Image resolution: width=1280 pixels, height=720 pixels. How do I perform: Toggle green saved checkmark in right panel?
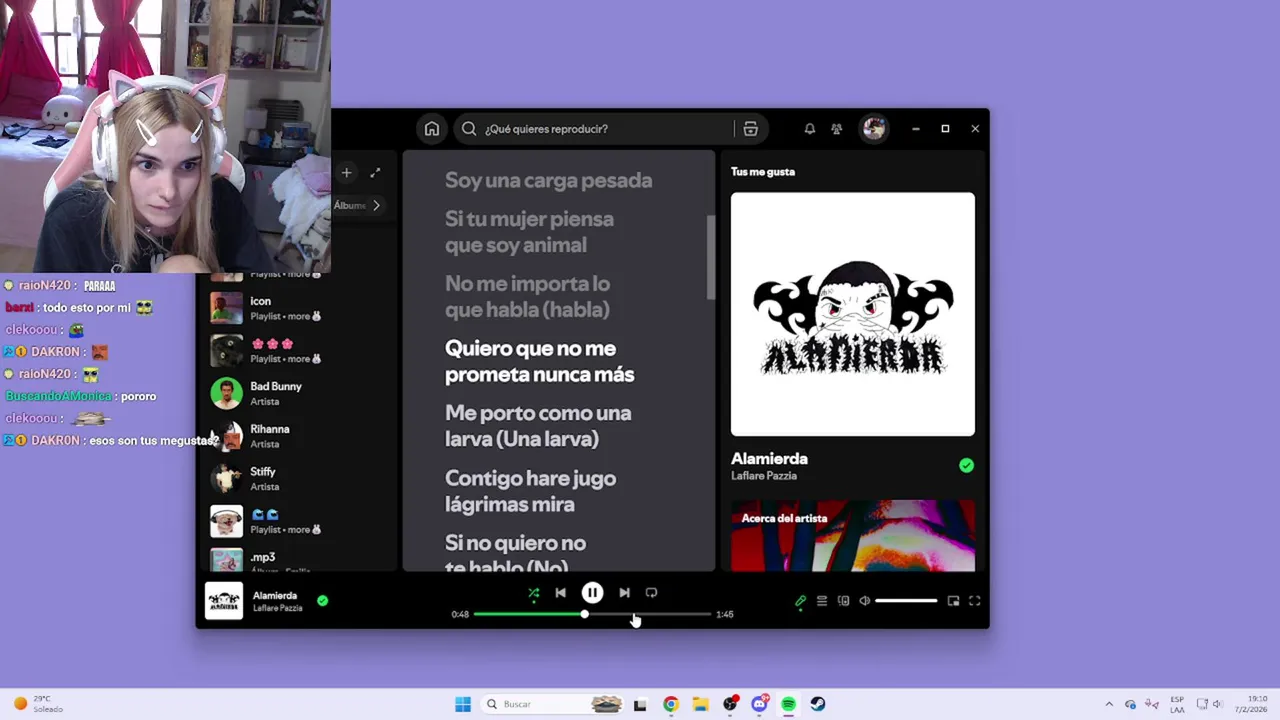coord(966,465)
